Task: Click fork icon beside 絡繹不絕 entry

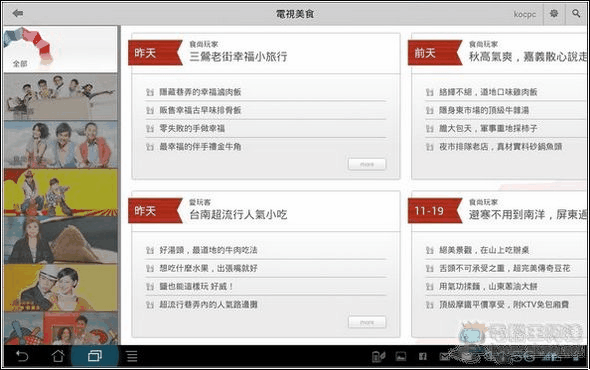Action: 430,92
